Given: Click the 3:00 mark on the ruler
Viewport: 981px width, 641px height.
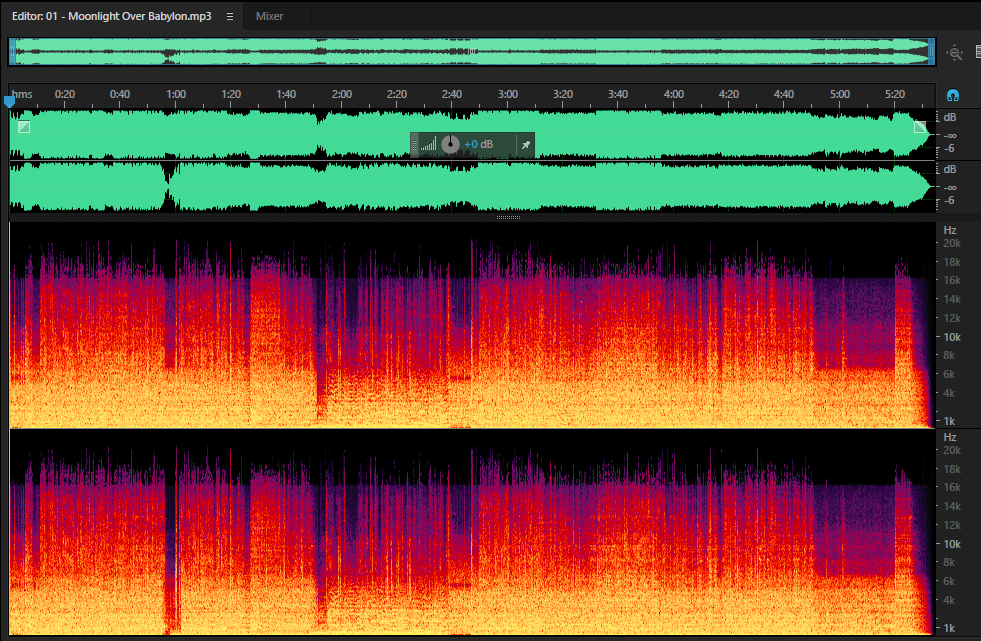Looking at the screenshot, I should tap(507, 94).
